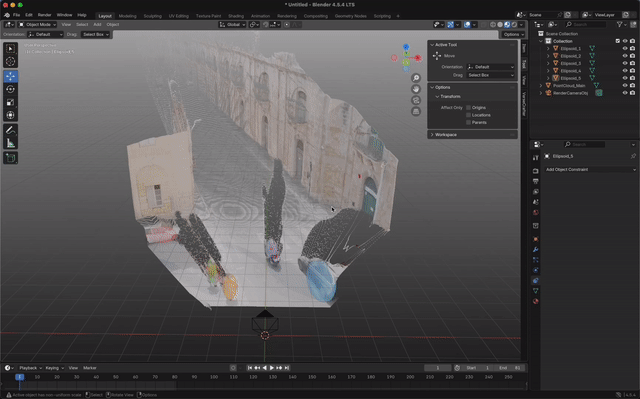
Task: Select the Cursor tool
Action: tap(10, 62)
